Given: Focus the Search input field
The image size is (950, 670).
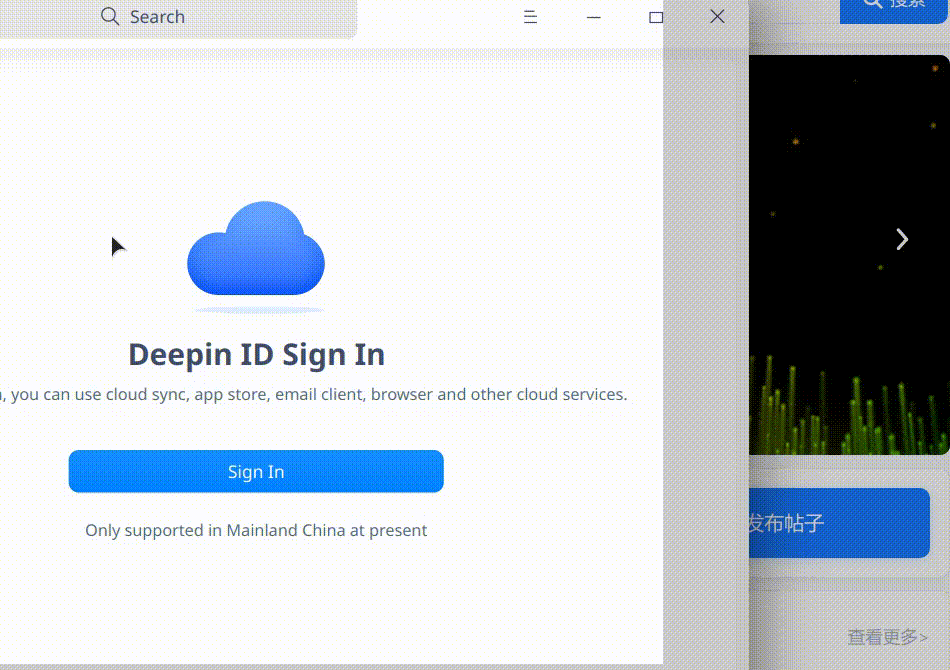Looking at the screenshot, I should coord(178,18).
